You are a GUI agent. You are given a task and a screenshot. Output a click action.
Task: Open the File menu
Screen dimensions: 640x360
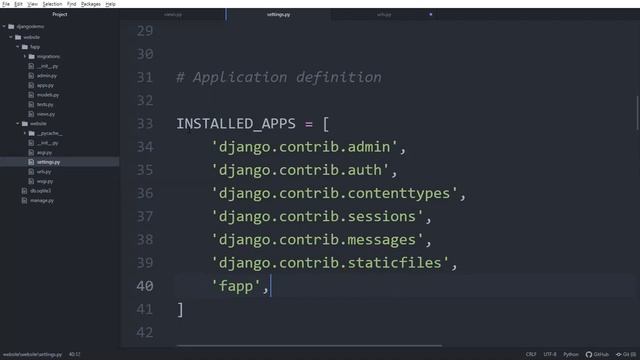(x=6, y=4)
